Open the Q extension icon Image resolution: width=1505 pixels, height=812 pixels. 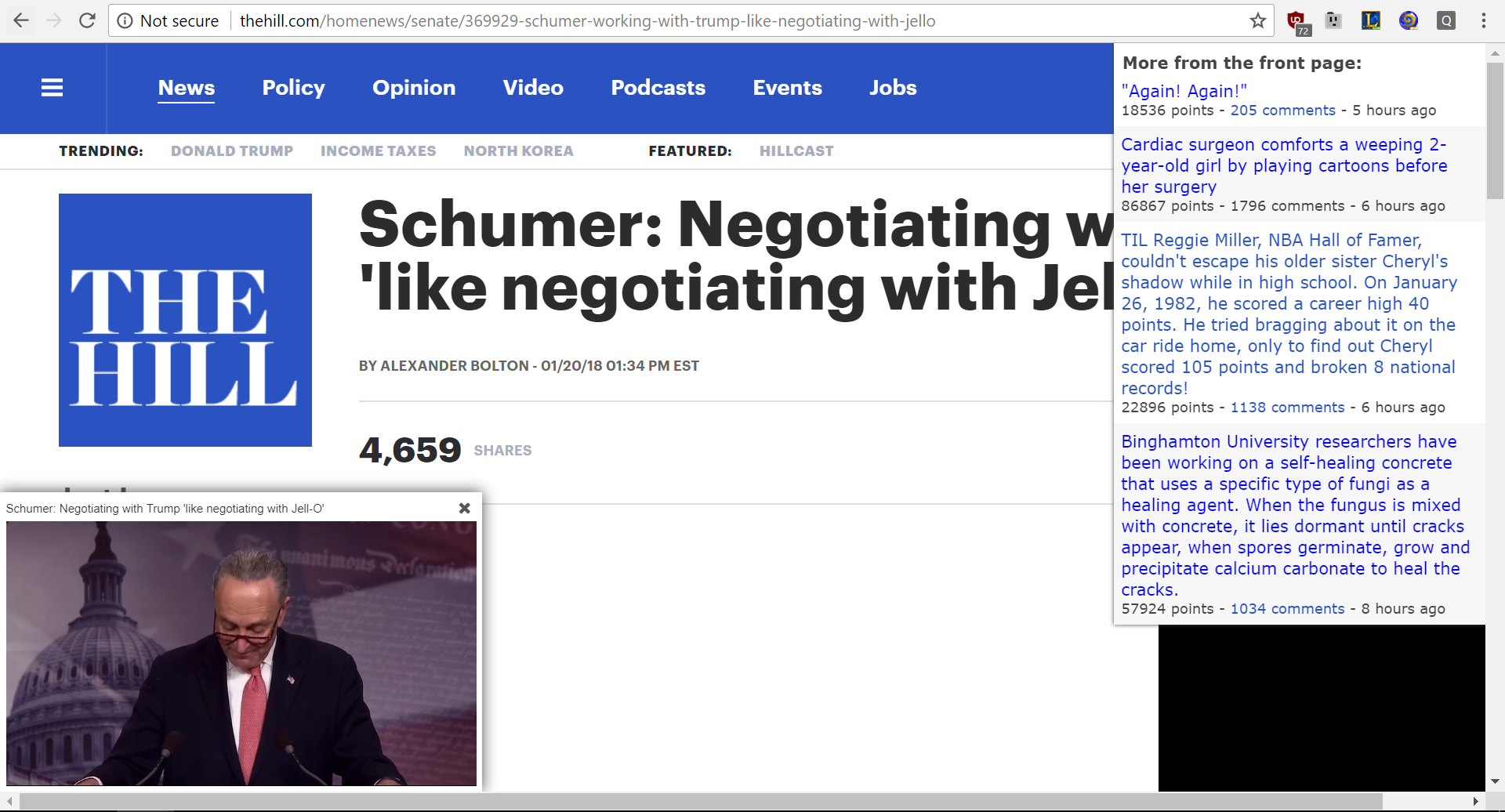tap(1446, 20)
